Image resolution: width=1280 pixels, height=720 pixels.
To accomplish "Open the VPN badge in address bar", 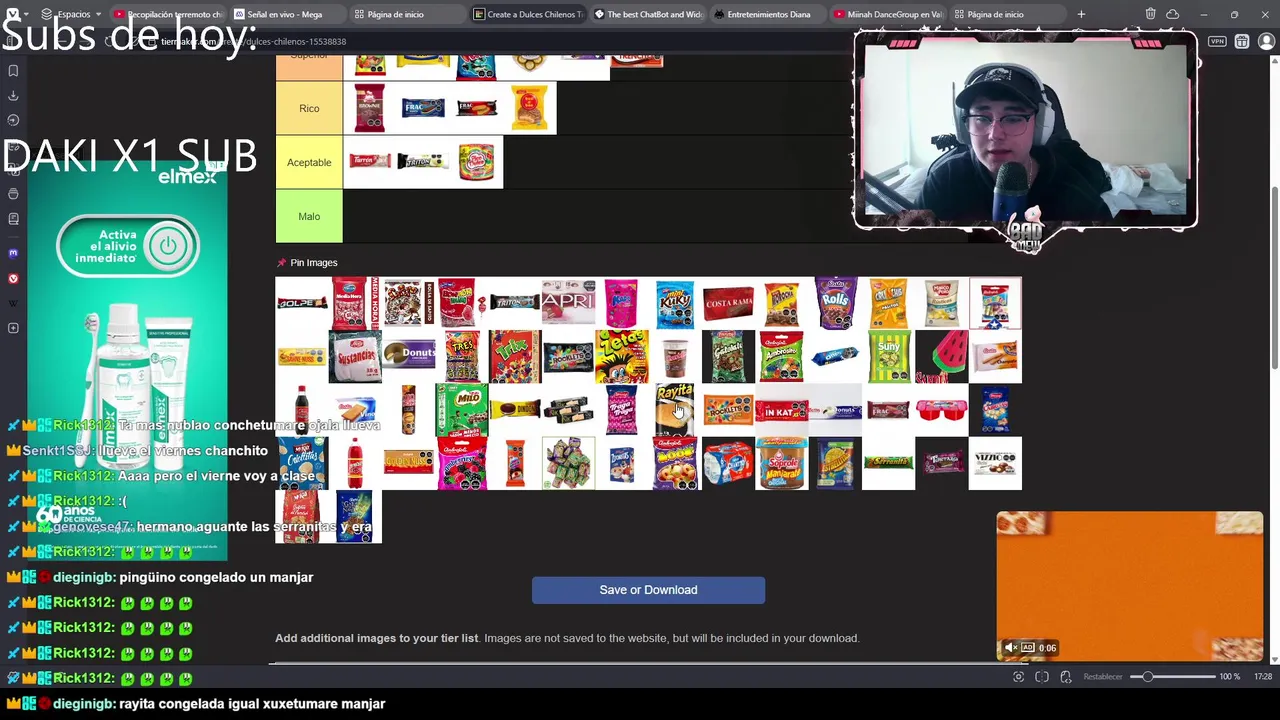I will pos(1217,42).
